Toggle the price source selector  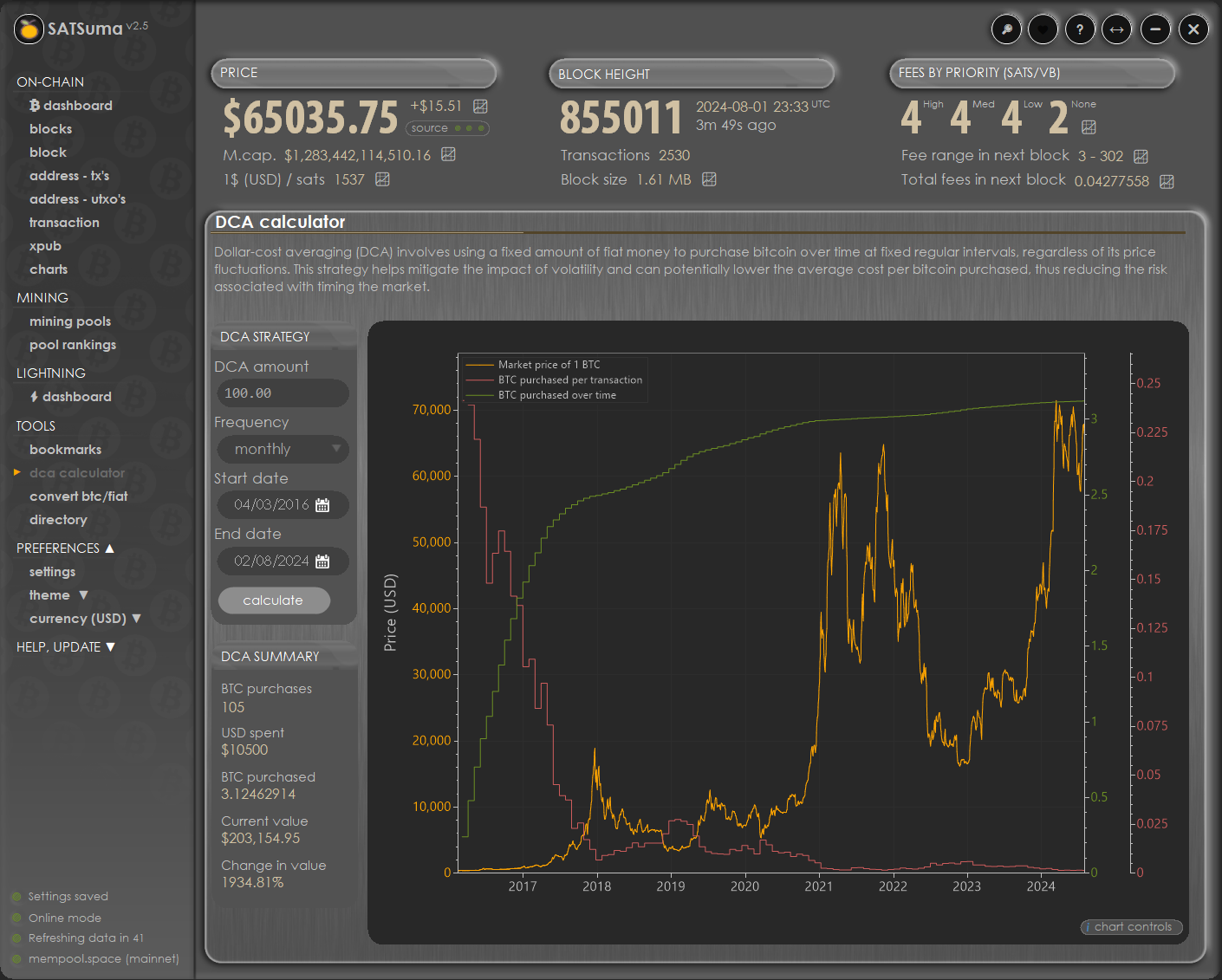point(447,128)
